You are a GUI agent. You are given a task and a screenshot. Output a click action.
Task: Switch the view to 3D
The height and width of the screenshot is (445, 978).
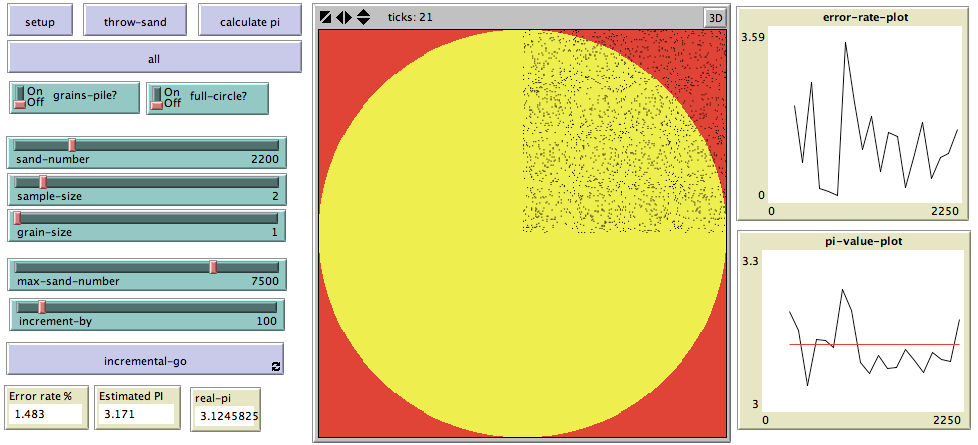coord(714,17)
